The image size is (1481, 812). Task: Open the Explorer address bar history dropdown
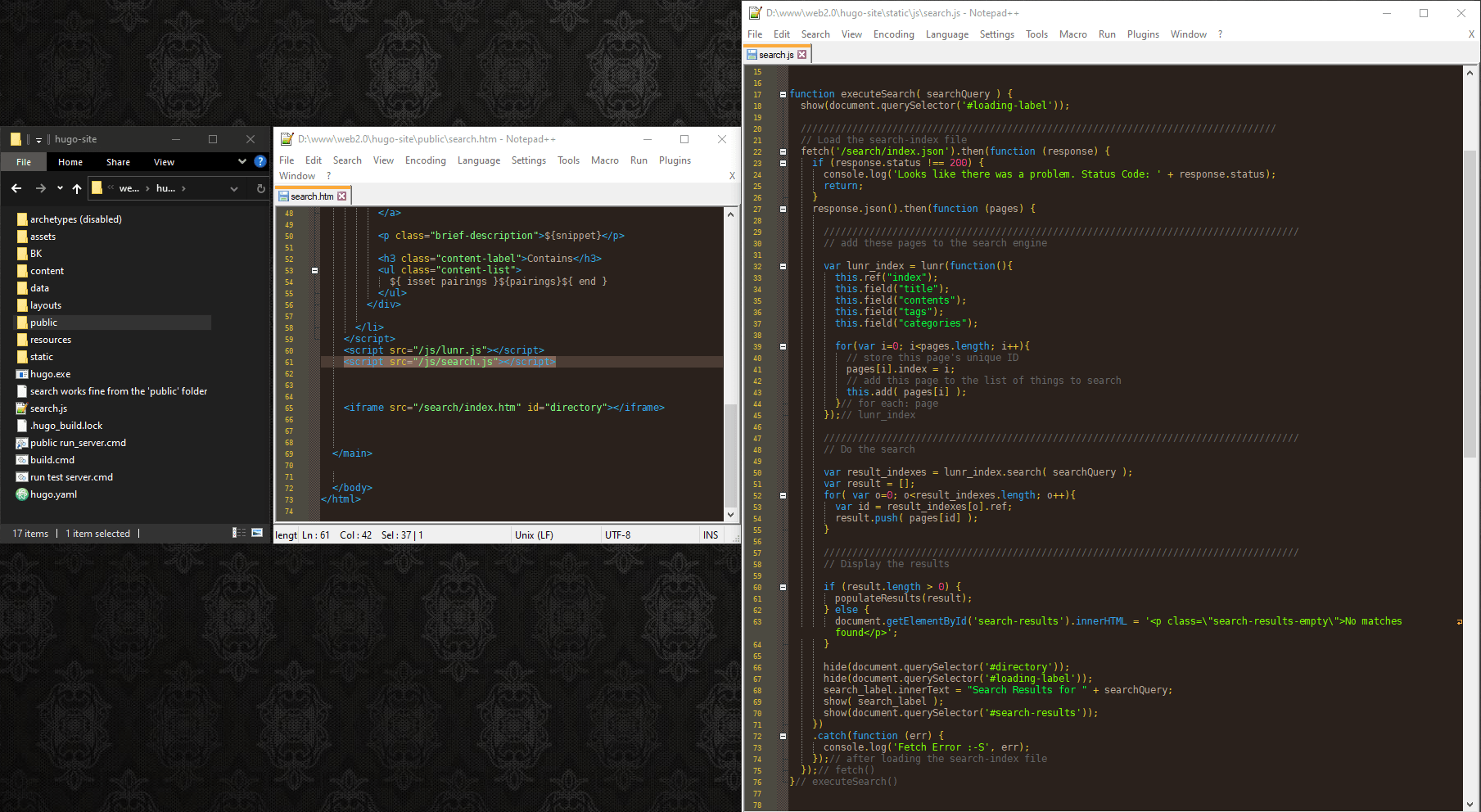tap(234, 188)
